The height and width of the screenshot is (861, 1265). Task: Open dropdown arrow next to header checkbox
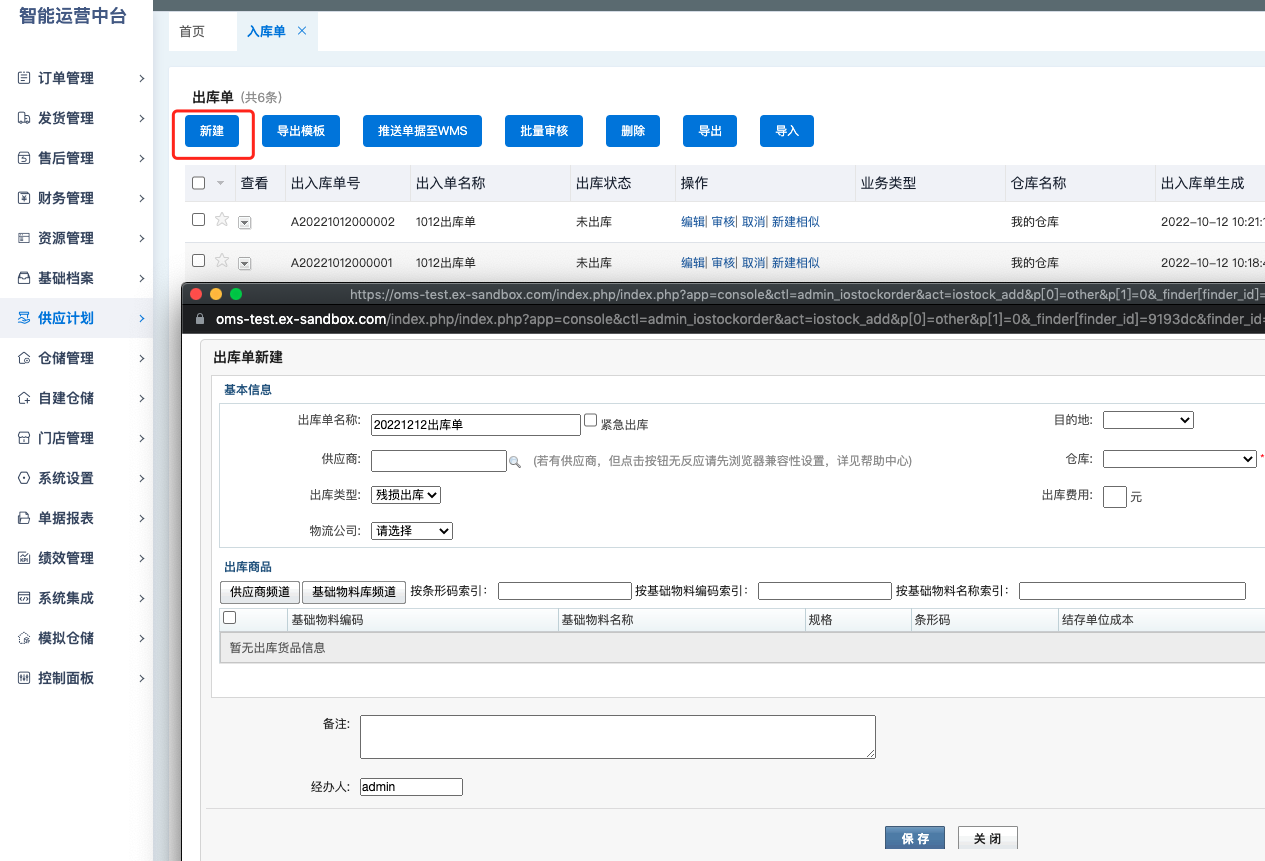point(220,183)
